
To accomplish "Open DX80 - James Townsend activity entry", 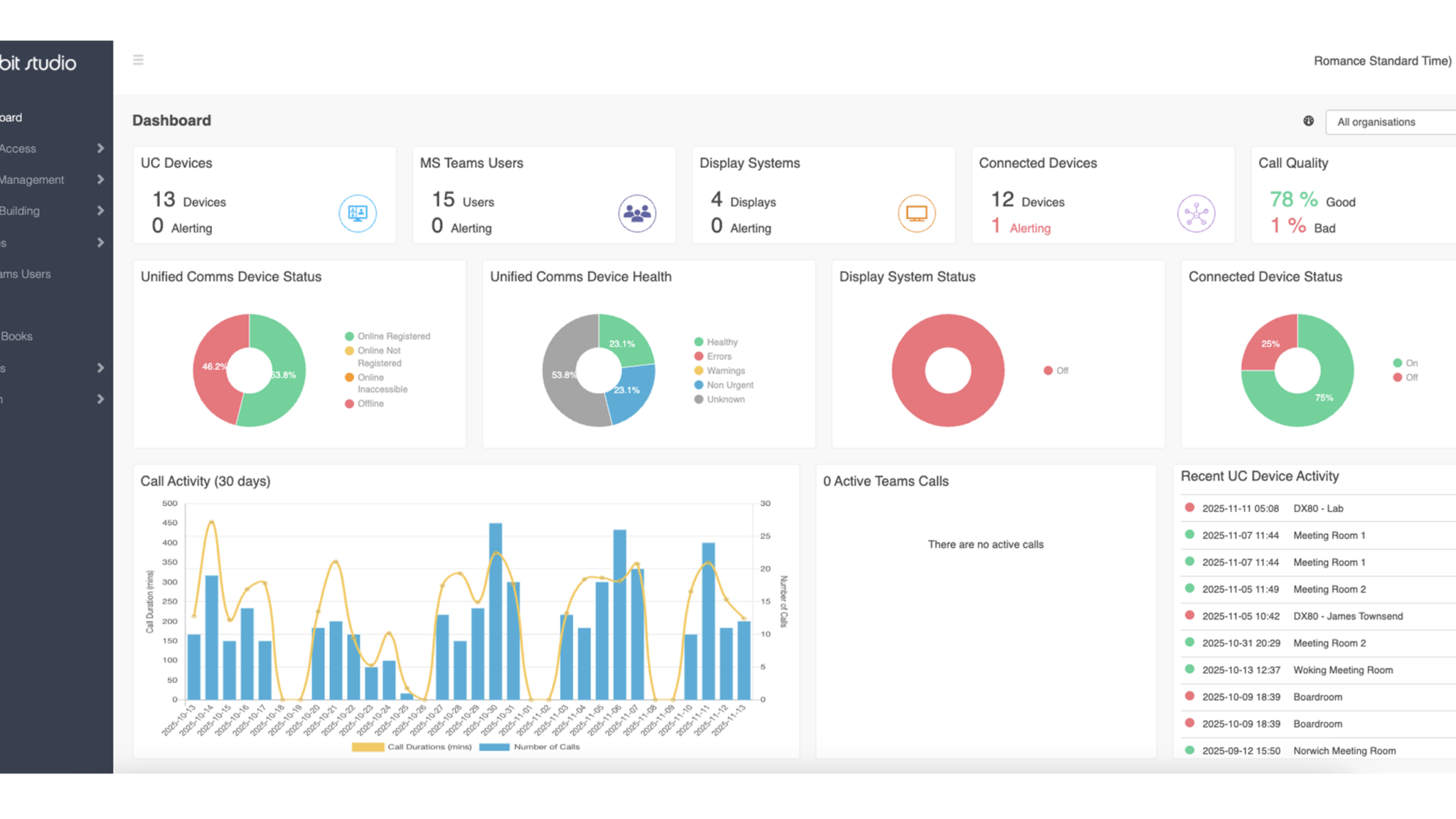I will (1347, 616).
